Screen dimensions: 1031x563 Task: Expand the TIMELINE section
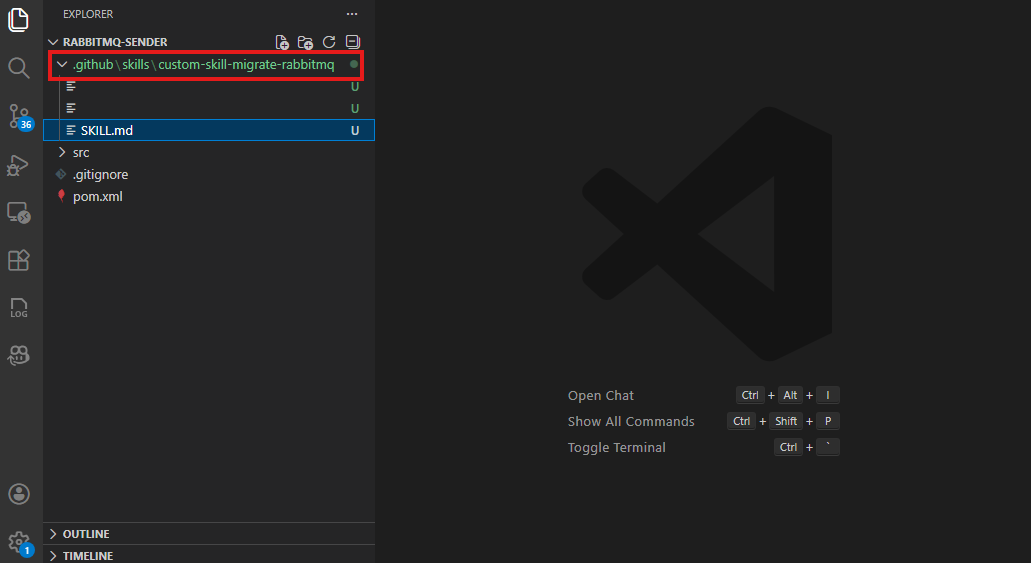click(88, 555)
